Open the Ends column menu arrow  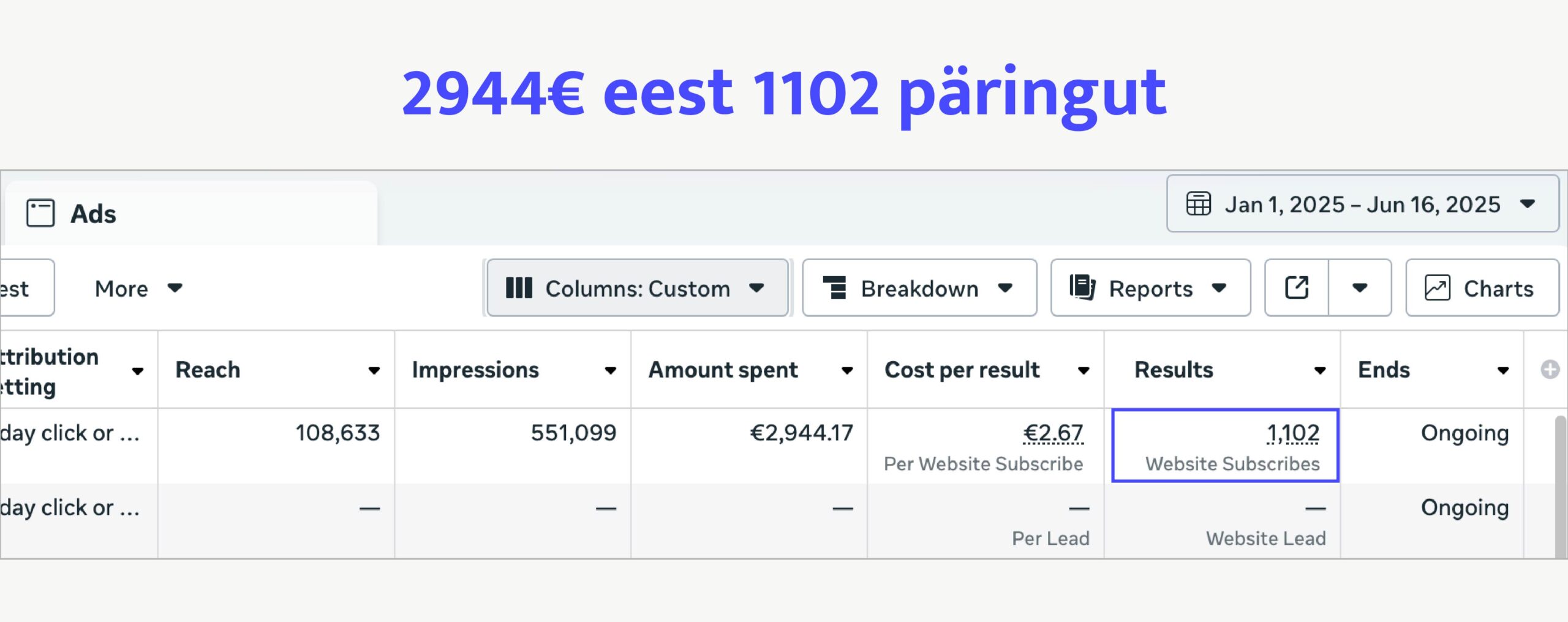point(1503,370)
